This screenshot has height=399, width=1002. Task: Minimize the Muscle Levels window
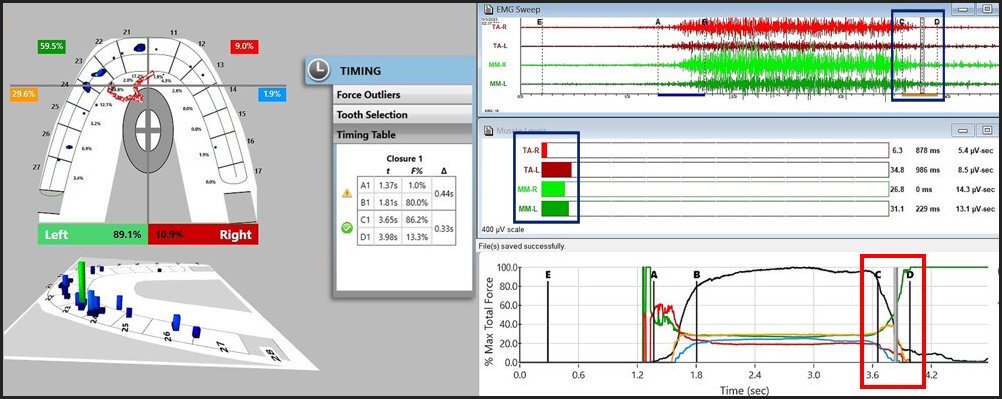pyautogui.click(x=962, y=131)
